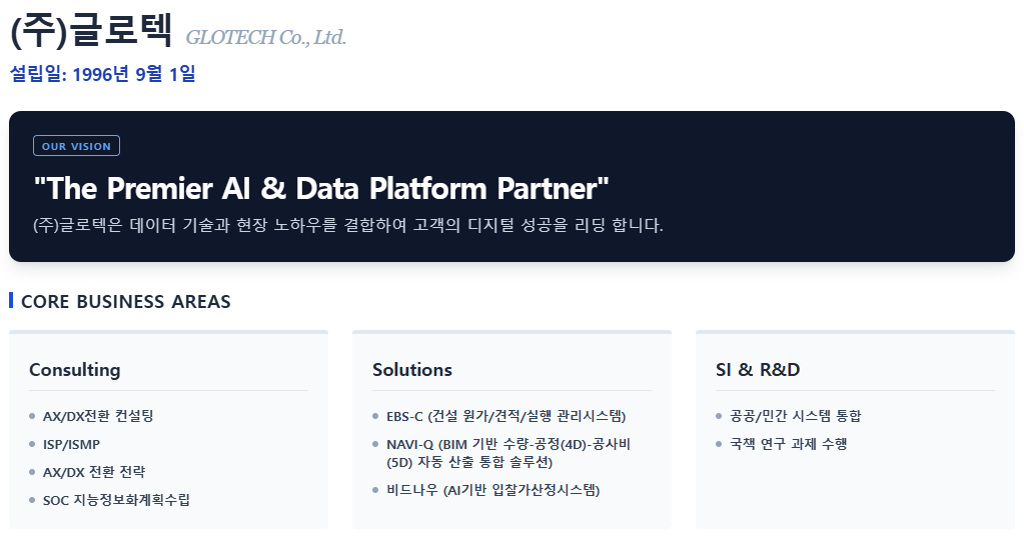Choose the SOC 지능정보화계획수립 item
1024x542 pixels.
point(116,500)
